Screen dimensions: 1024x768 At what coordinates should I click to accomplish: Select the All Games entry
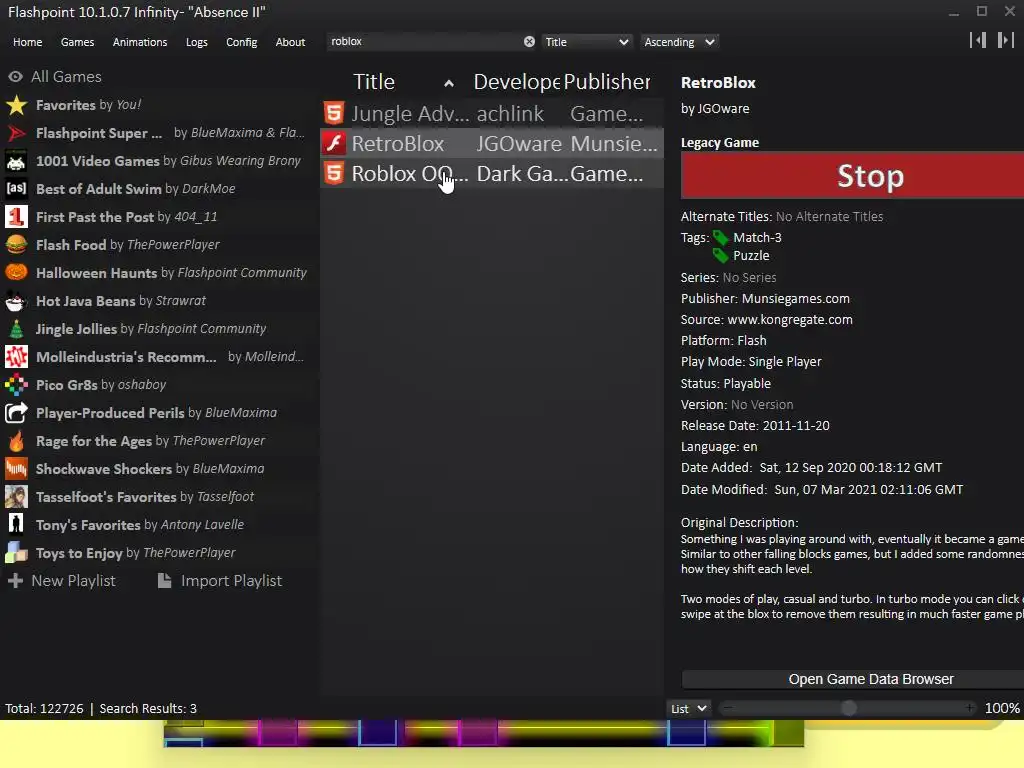pos(157,77)
